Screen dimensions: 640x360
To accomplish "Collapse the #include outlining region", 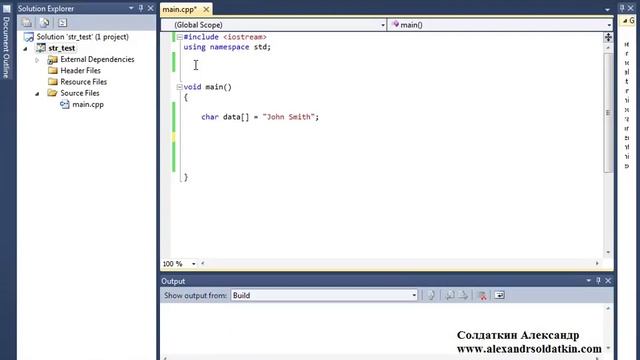I will point(179,37).
